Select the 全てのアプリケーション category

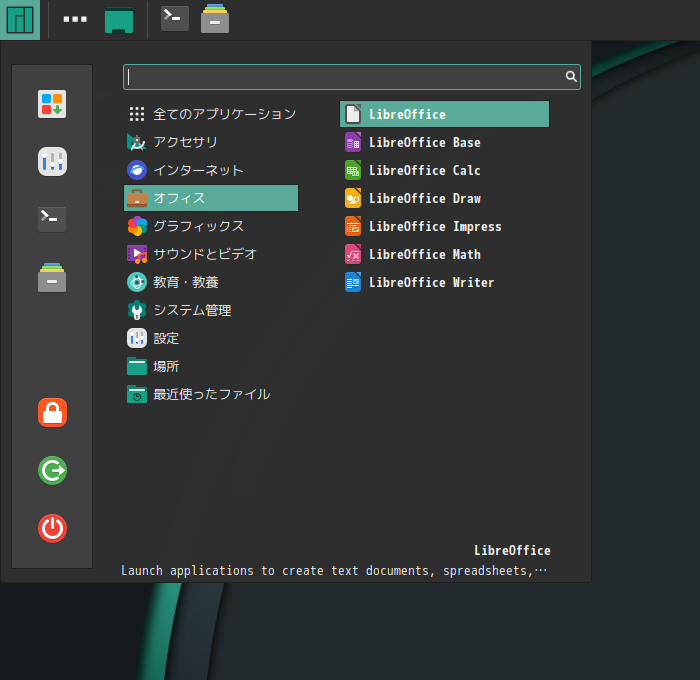[x=211, y=114]
